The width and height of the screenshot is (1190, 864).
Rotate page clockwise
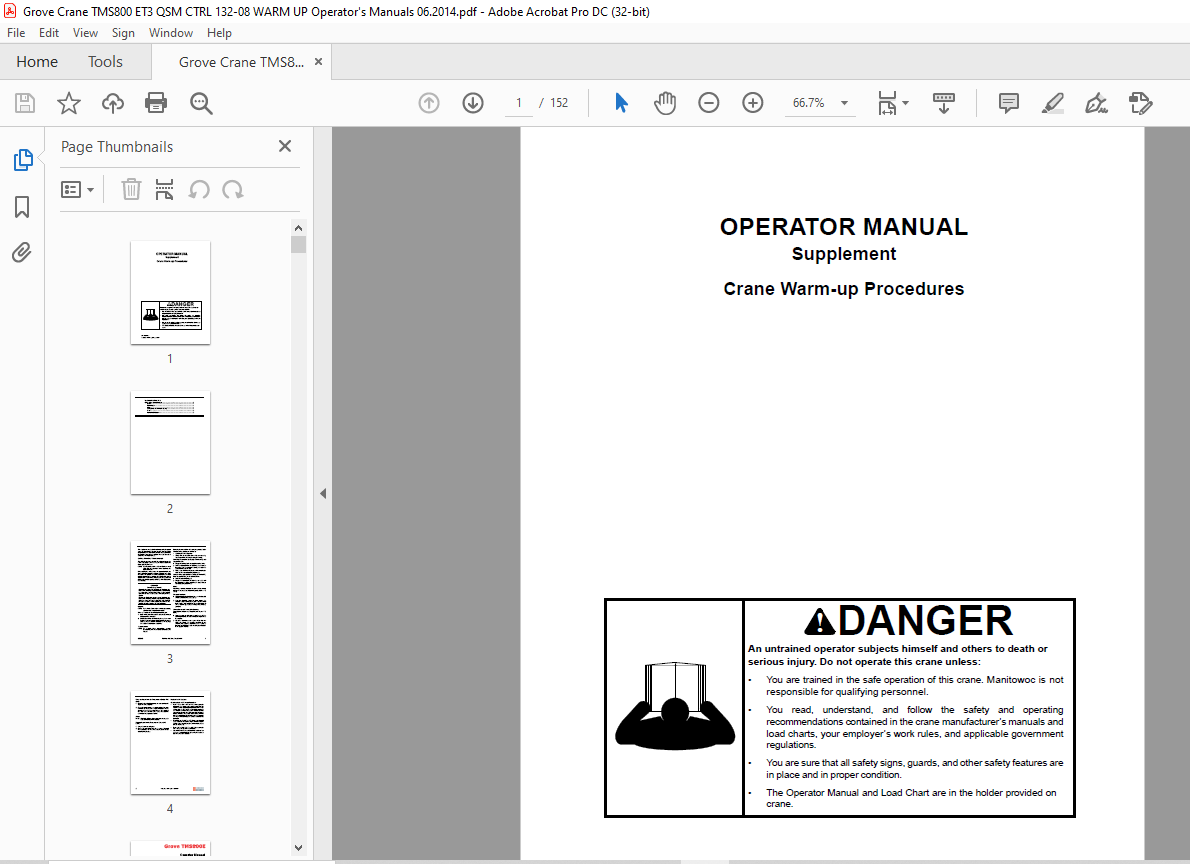(x=233, y=189)
